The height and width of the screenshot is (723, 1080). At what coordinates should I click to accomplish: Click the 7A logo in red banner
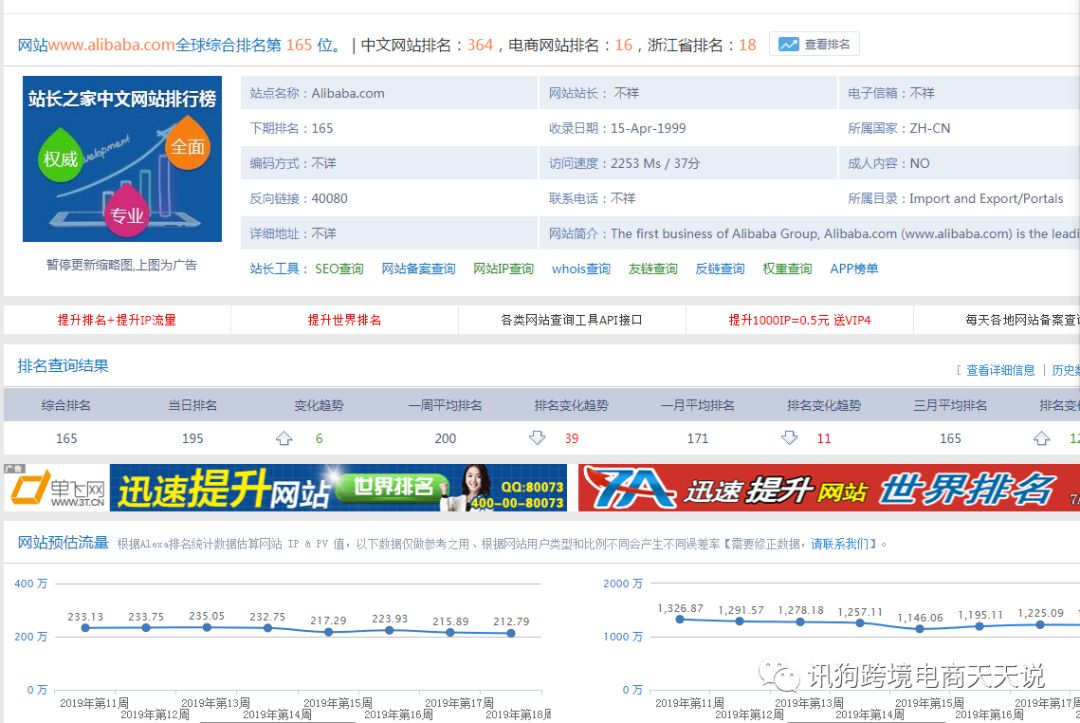[x=630, y=488]
